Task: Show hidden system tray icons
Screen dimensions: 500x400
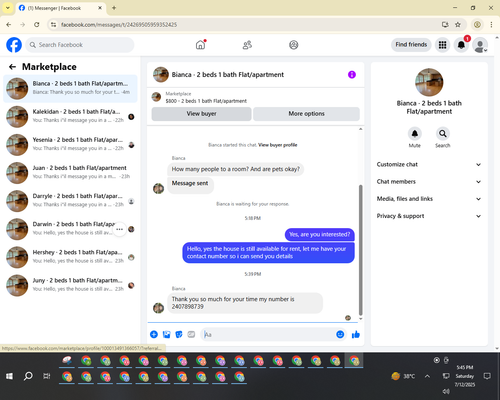Action: (x=427, y=376)
